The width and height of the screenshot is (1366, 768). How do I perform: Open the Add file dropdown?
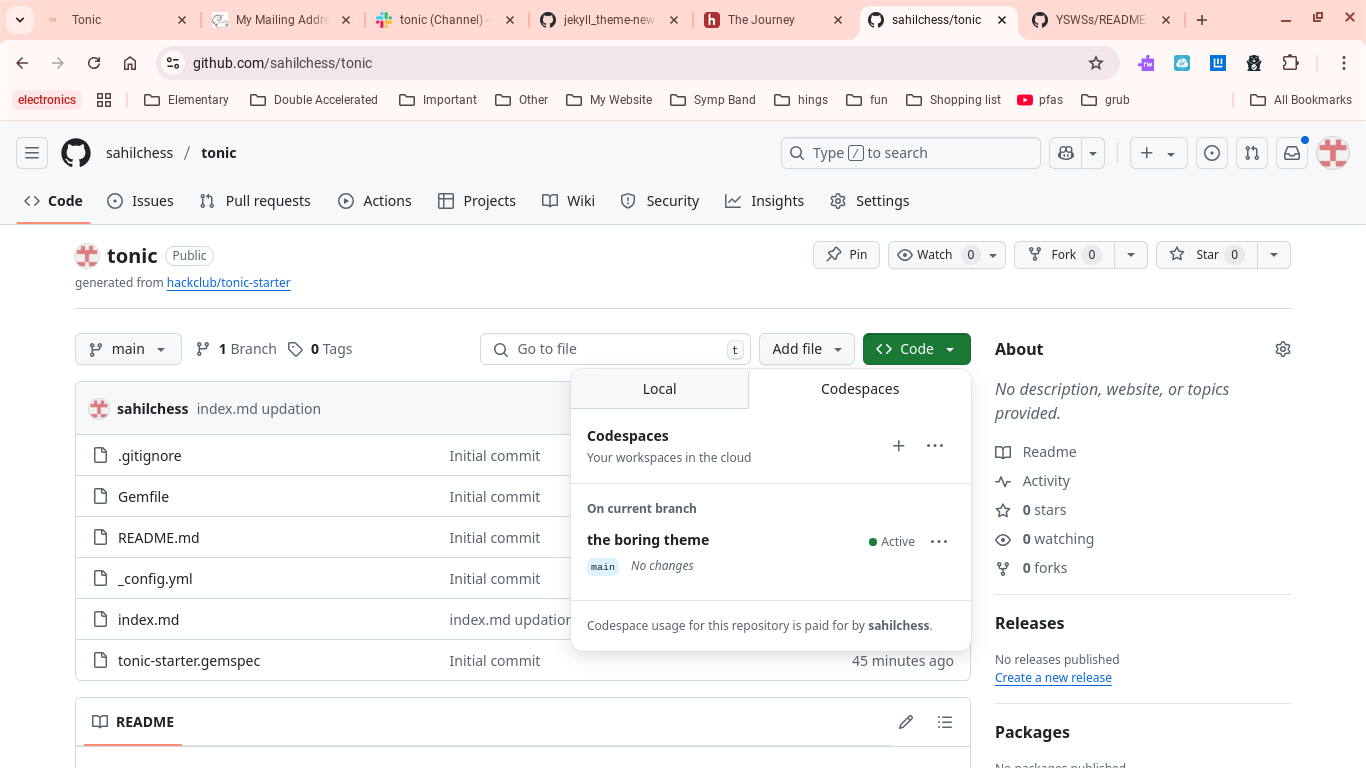coord(807,349)
